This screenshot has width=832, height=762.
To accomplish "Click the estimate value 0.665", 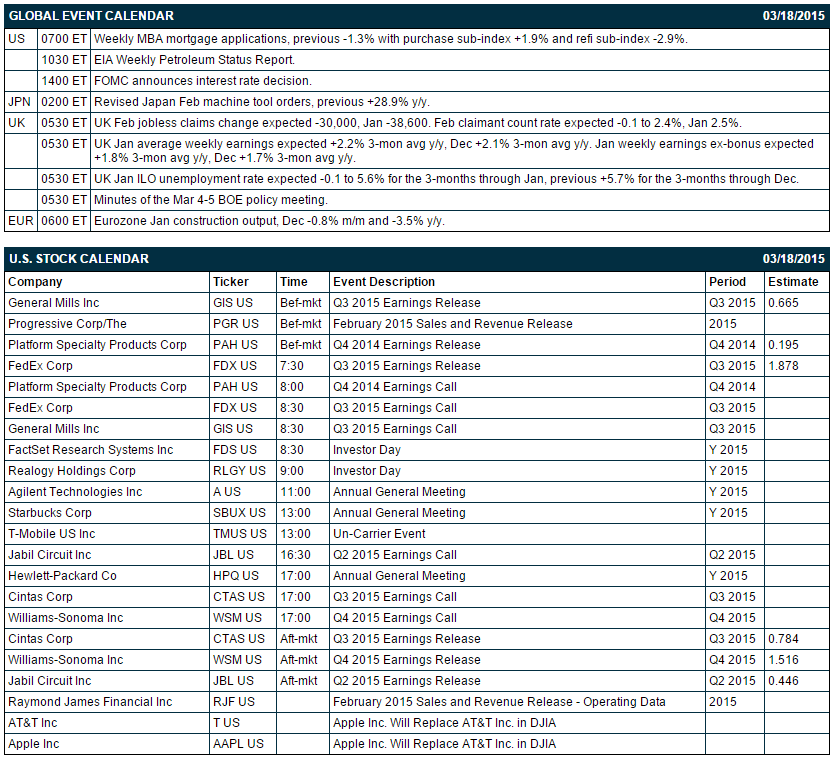I will pyautogui.click(x=783, y=303).
